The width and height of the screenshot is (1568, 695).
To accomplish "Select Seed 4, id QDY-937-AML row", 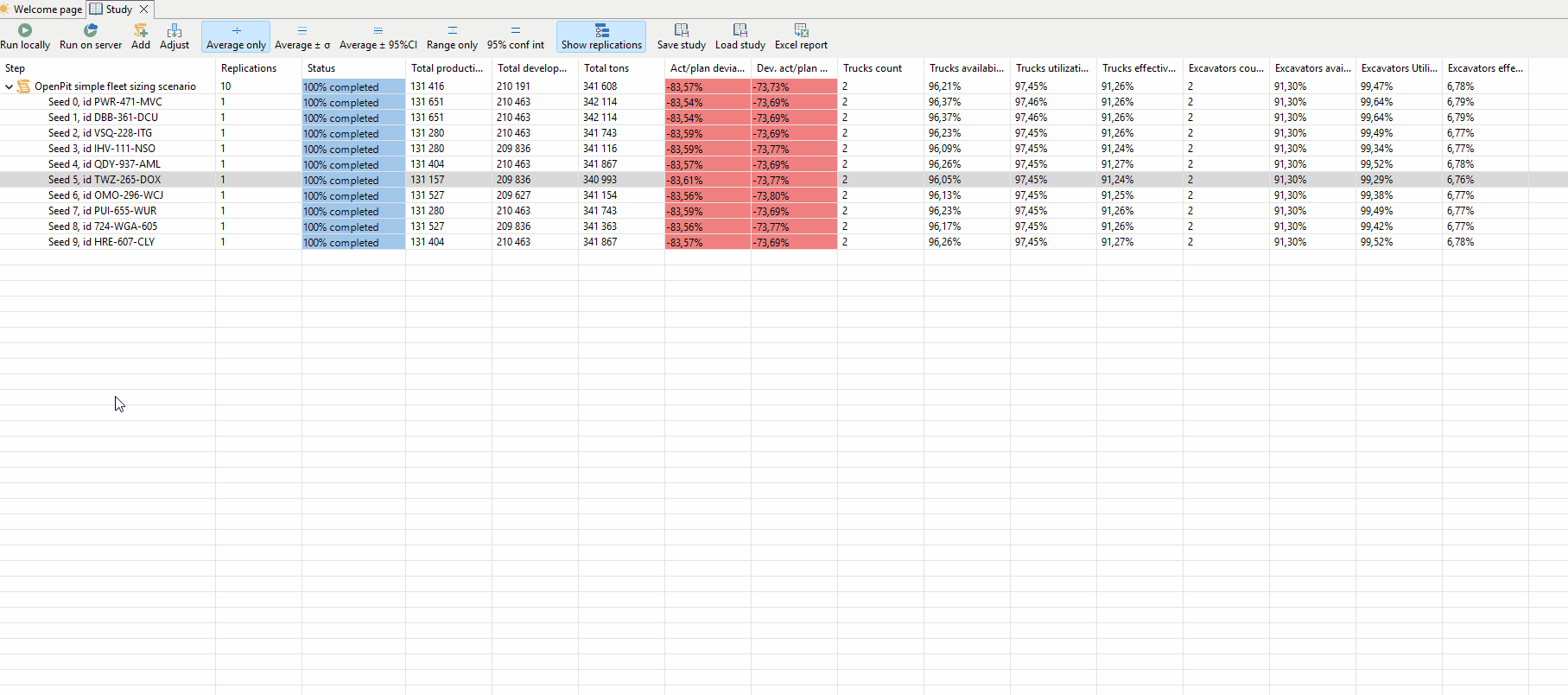I will [784, 164].
